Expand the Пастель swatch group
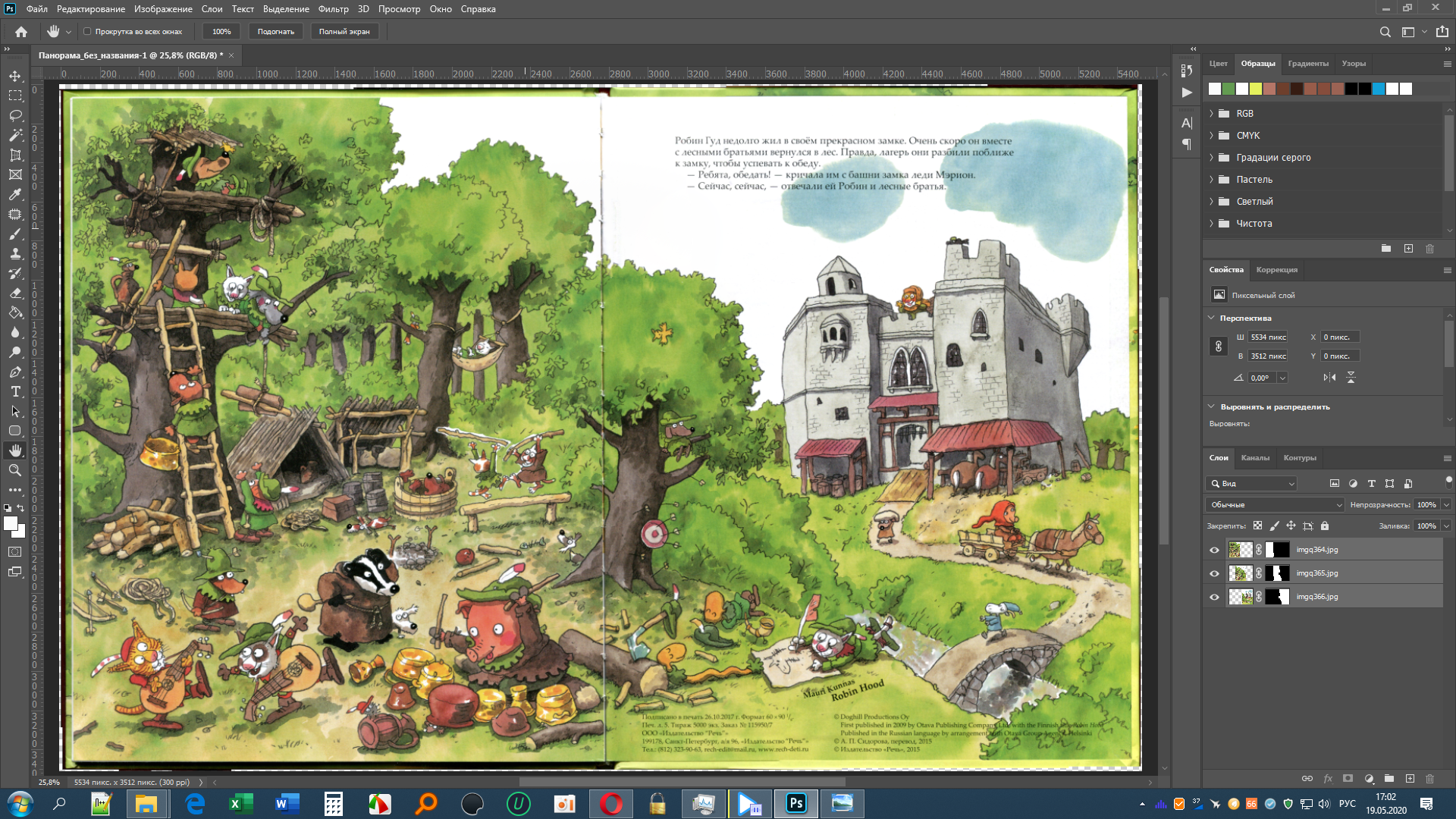The image size is (1456, 819). click(x=1211, y=180)
